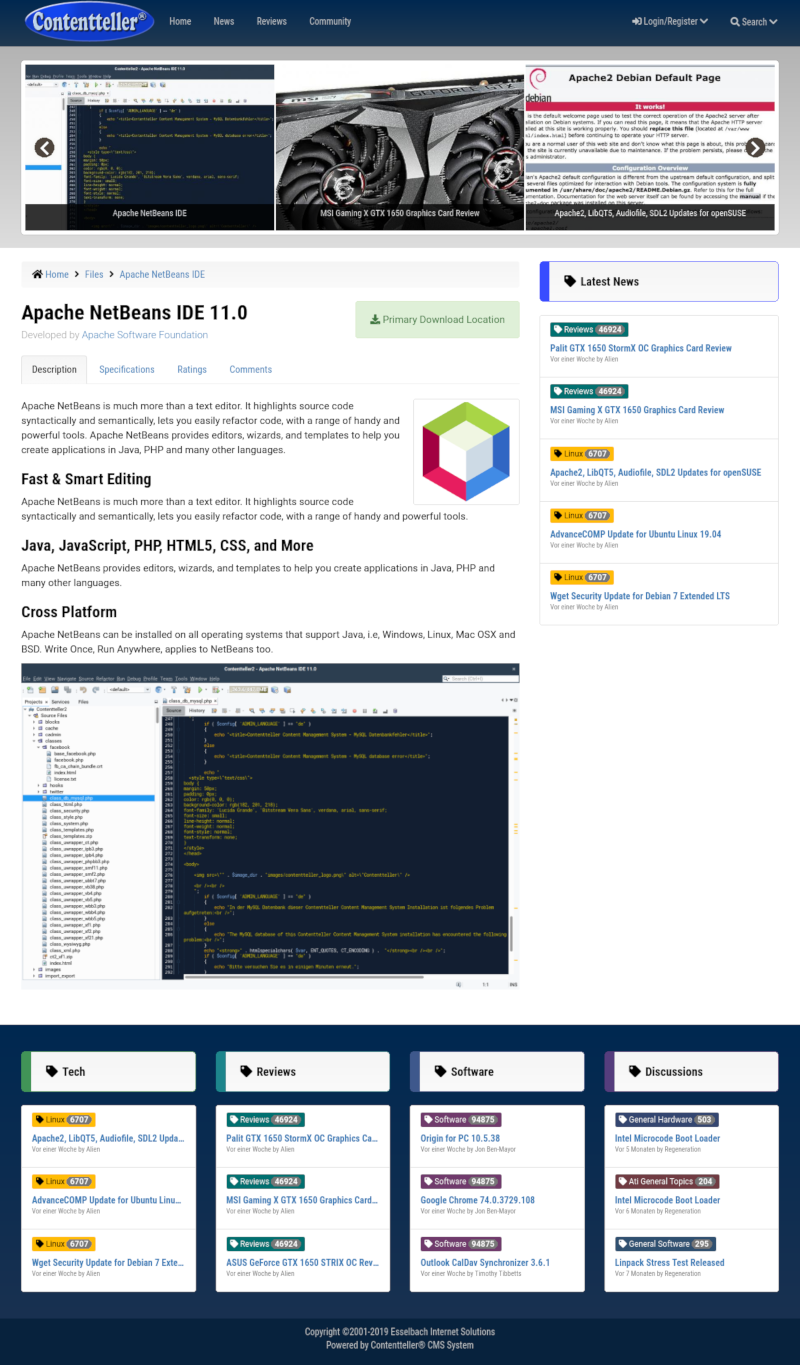Switch to the Ratings tab

[x=192, y=369]
